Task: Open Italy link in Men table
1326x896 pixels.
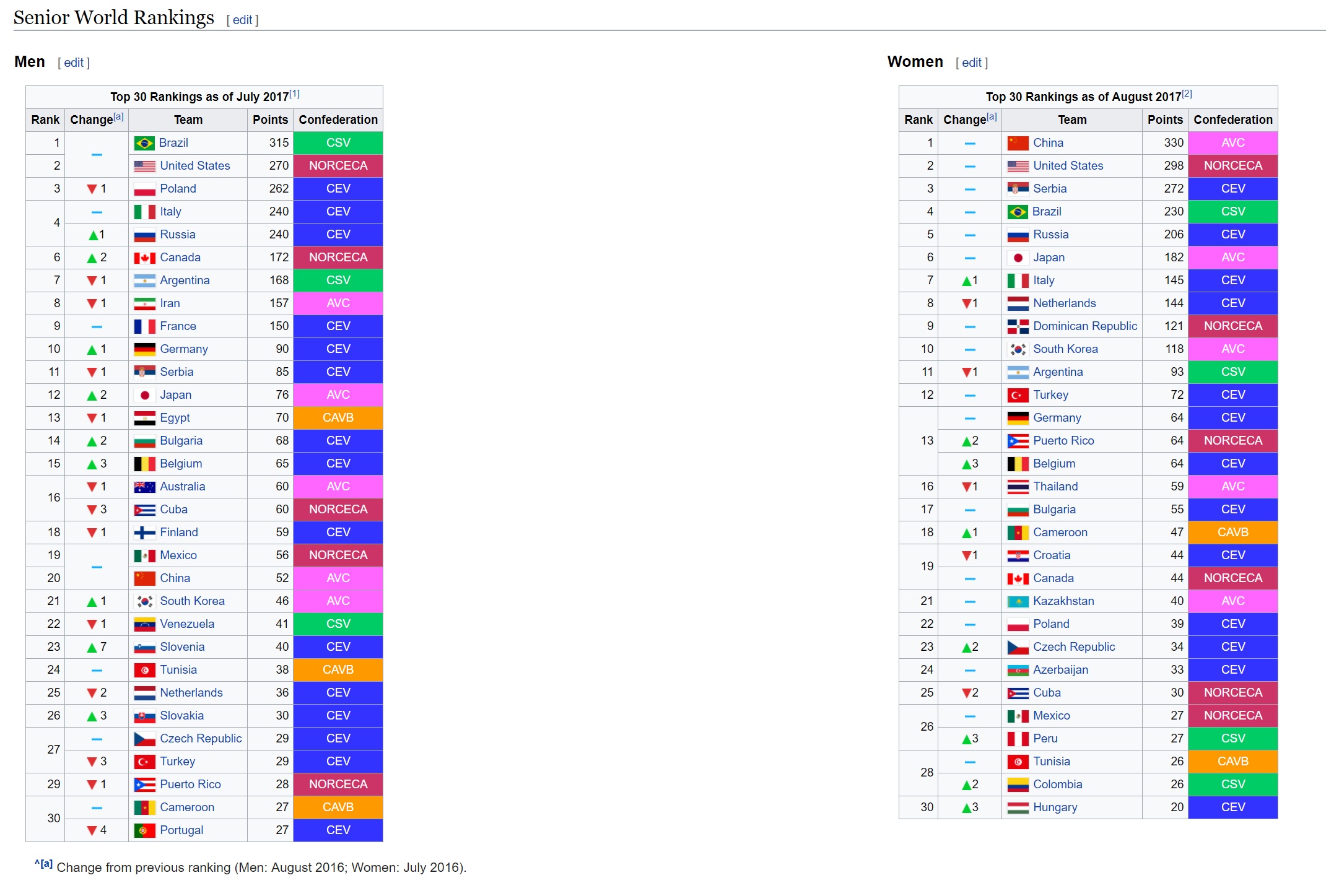Action: 170,212
